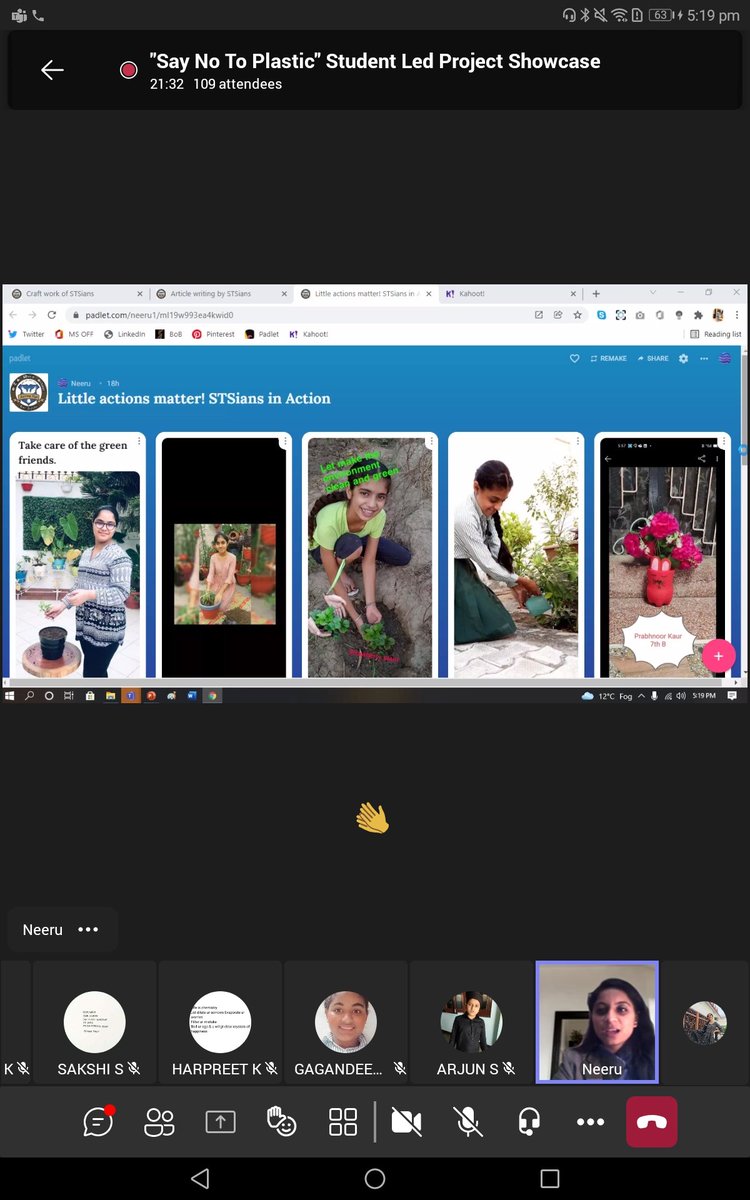Image resolution: width=750 pixels, height=1200 pixels.
Task: Add a new post with pink plus
Action: click(718, 656)
